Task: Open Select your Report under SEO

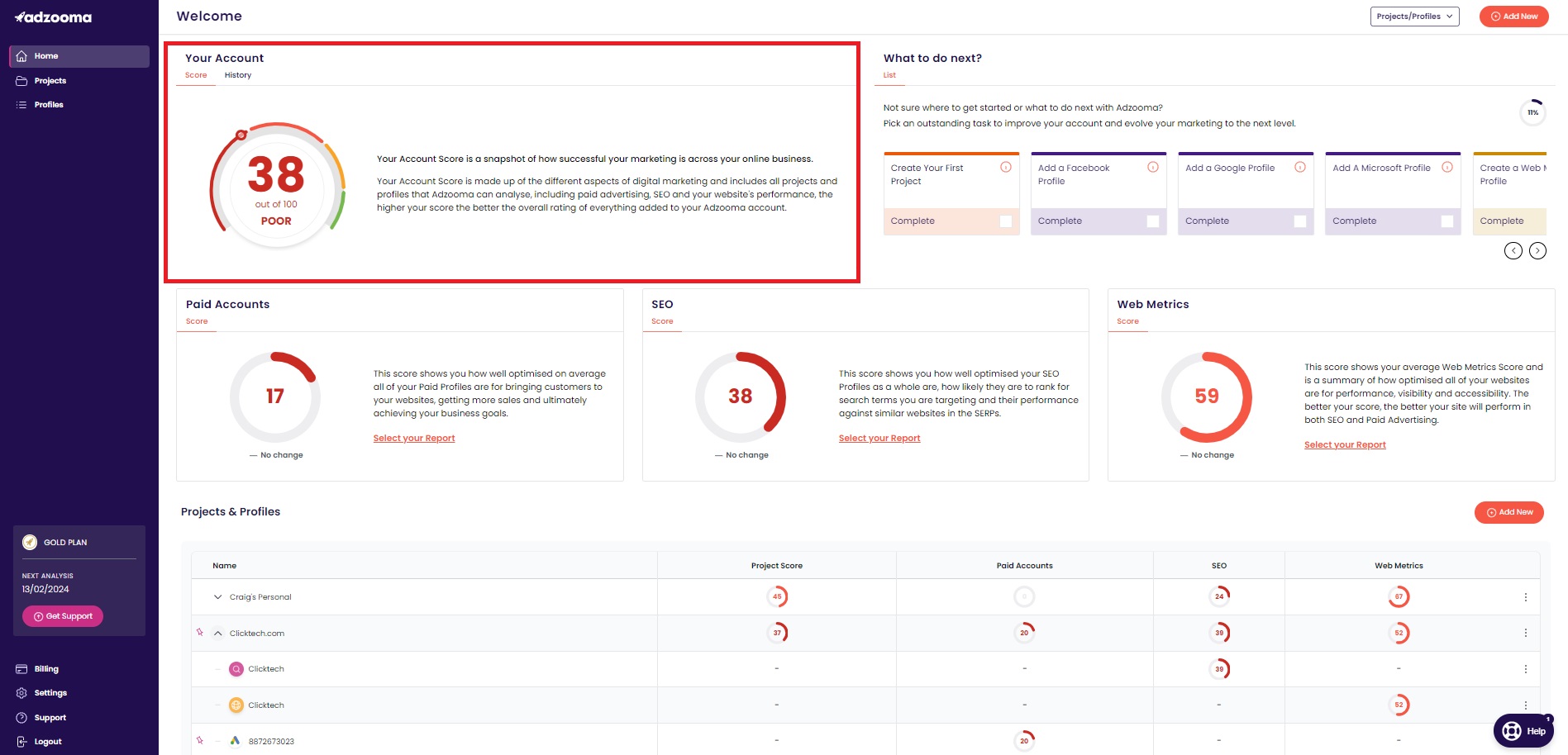Action: coord(879,439)
